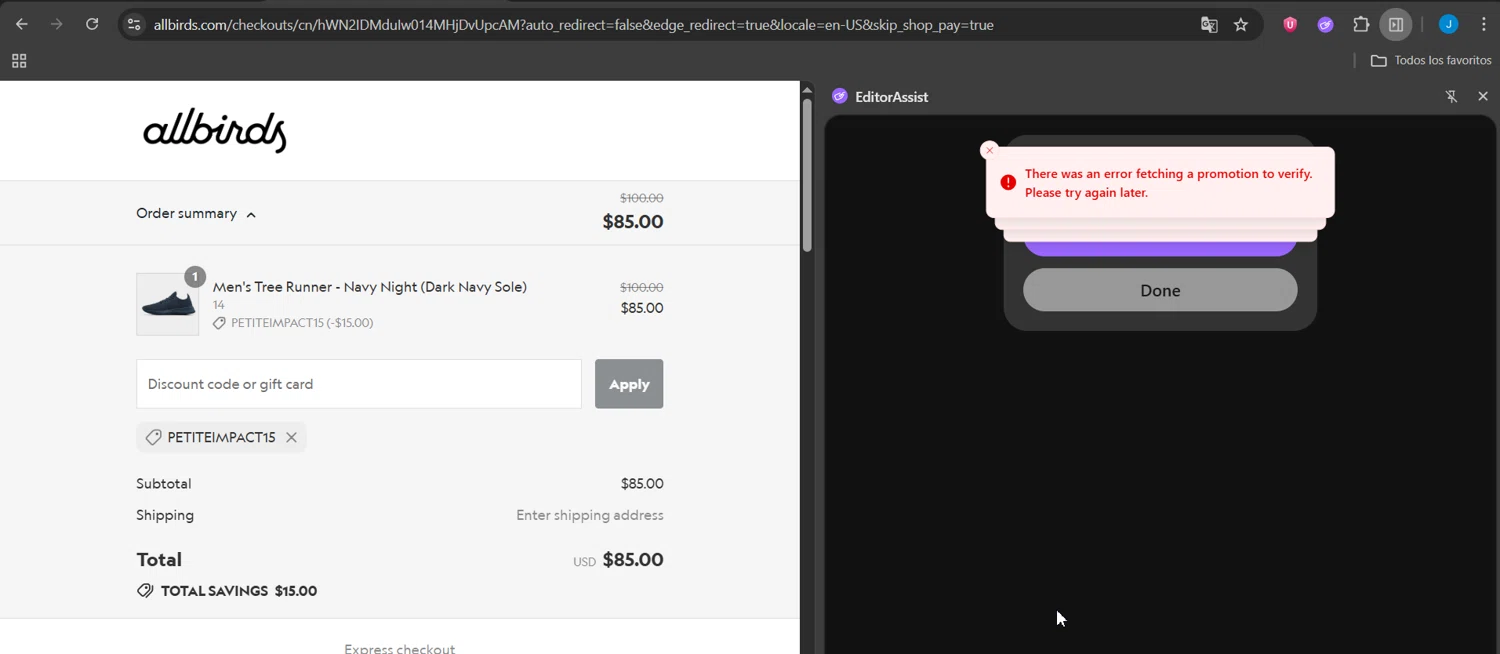Image resolution: width=1500 pixels, height=654 pixels.
Task: Bookmark this page with the star icon
Action: (1241, 25)
